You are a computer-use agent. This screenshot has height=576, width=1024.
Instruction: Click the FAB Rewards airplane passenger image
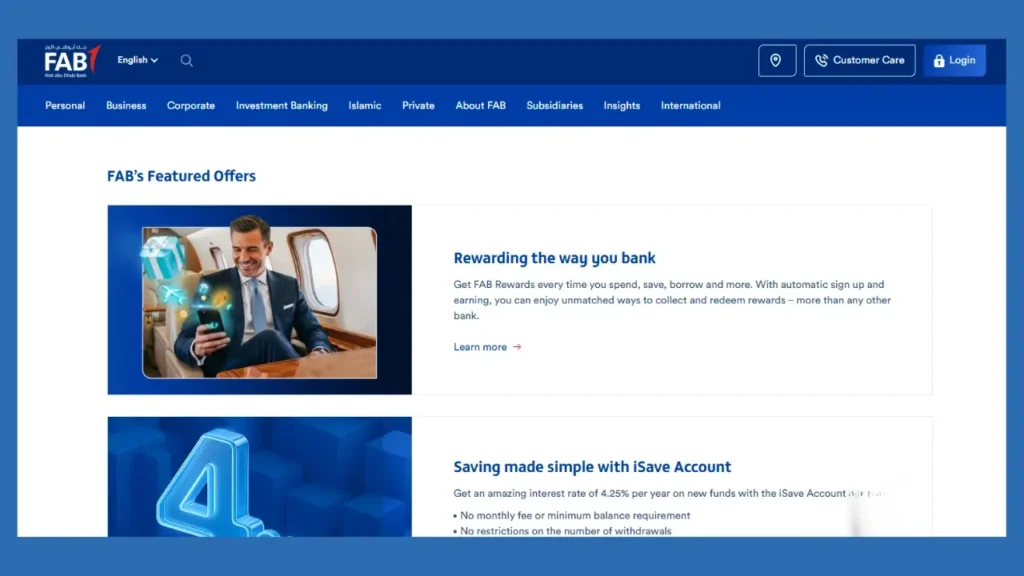tap(260, 300)
